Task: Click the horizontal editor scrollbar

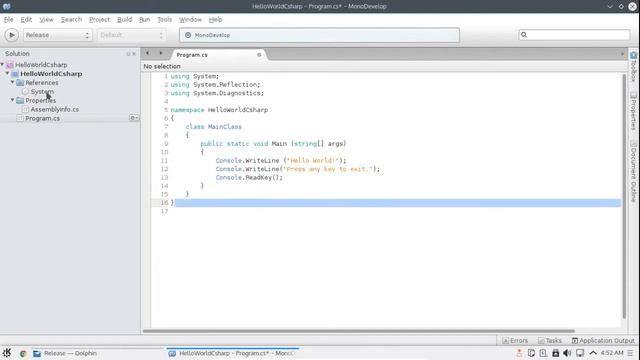Action: pos(358,331)
